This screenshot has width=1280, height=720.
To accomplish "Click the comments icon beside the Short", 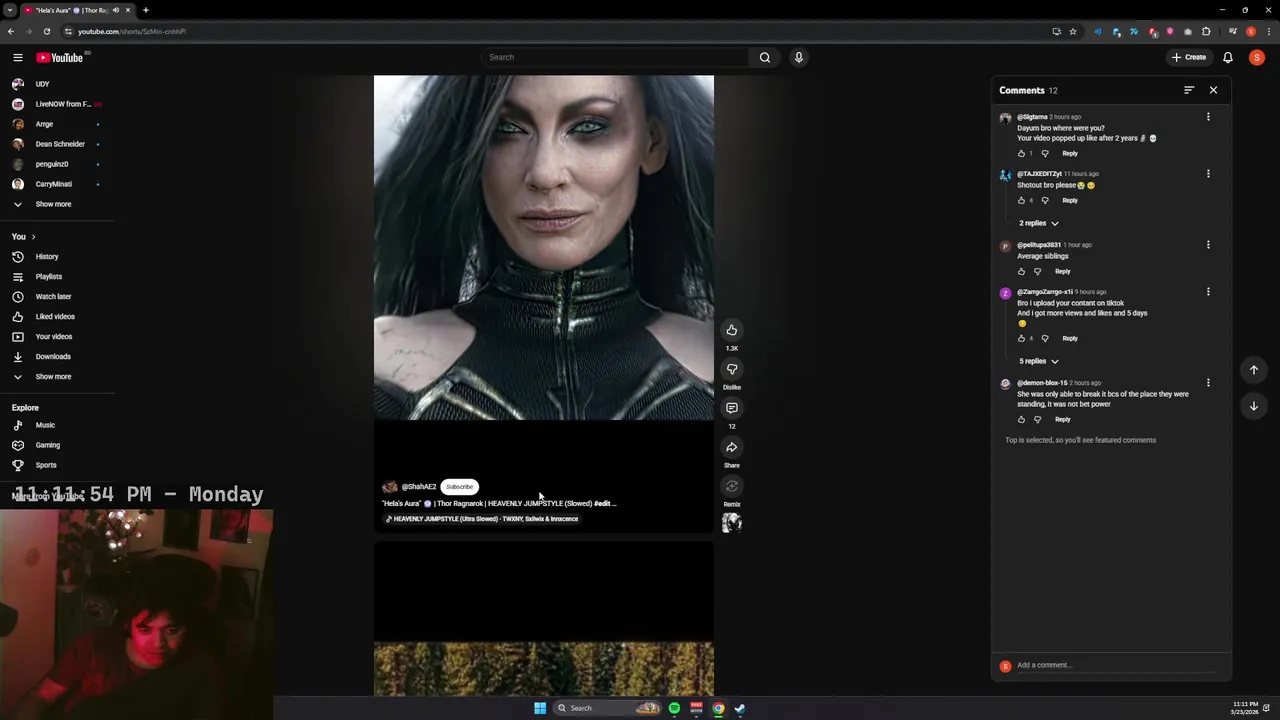I will click(x=732, y=408).
